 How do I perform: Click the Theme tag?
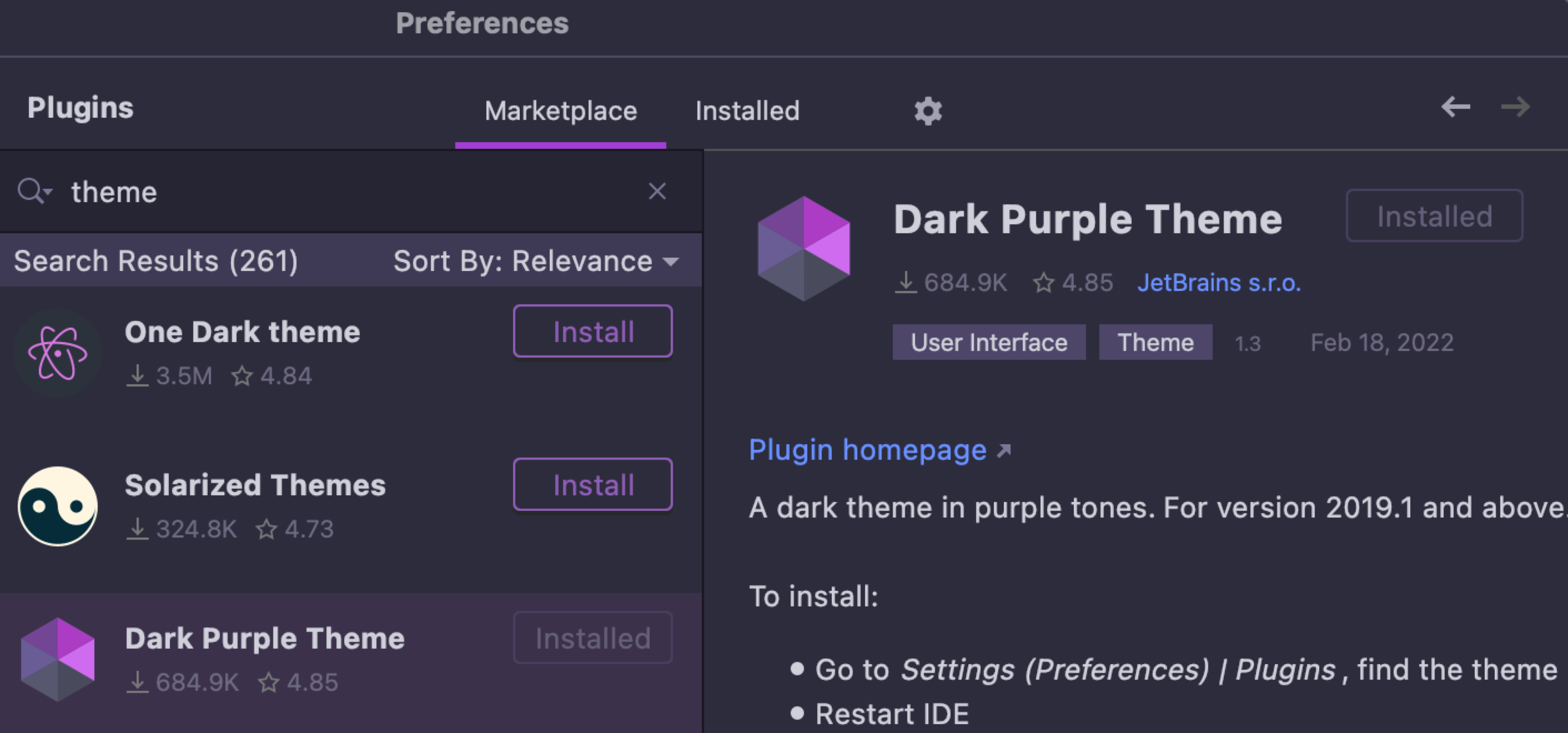coord(1155,342)
